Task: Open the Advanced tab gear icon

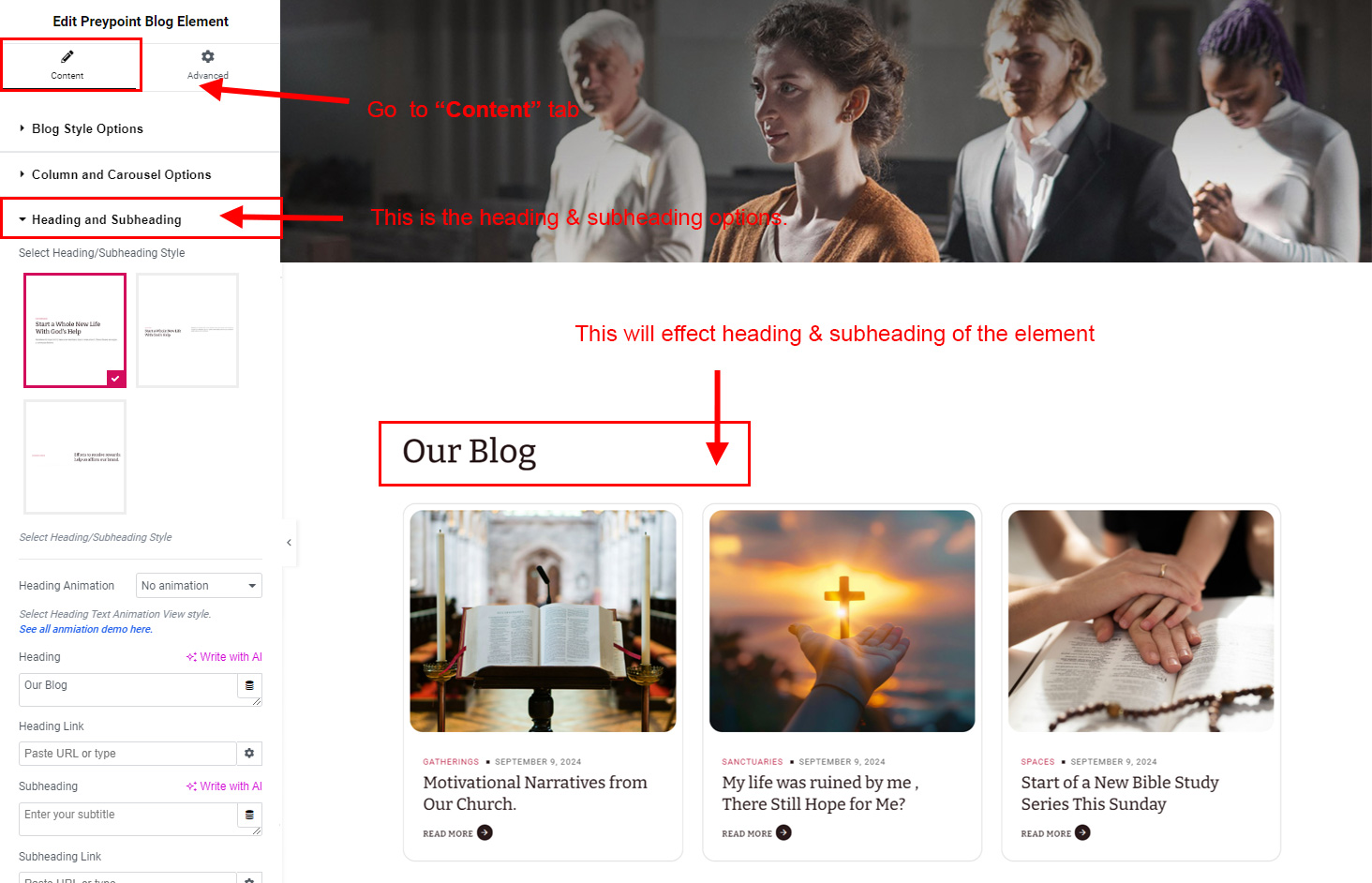Action: [x=208, y=56]
